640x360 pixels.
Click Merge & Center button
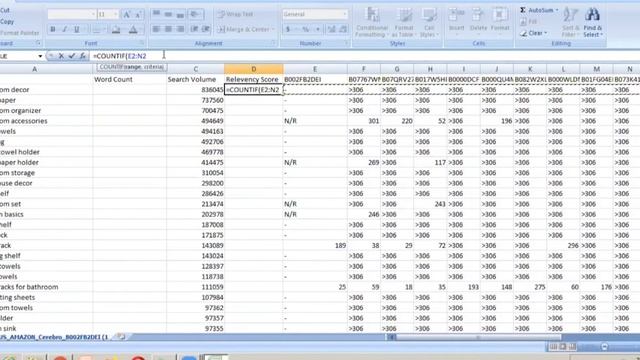click(x=243, y=29)
